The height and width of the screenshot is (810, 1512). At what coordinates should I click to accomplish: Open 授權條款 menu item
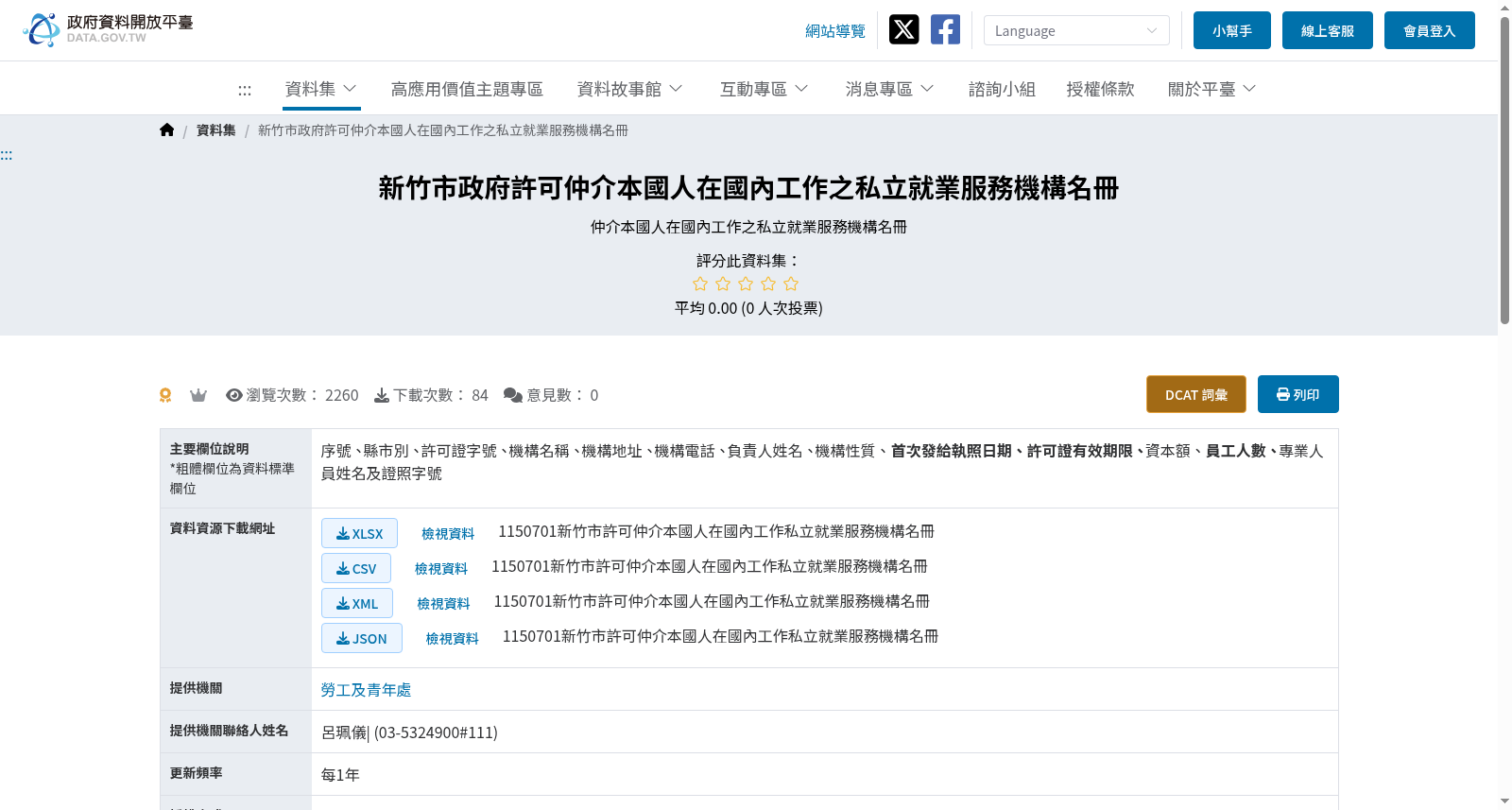coord(1100,89)
